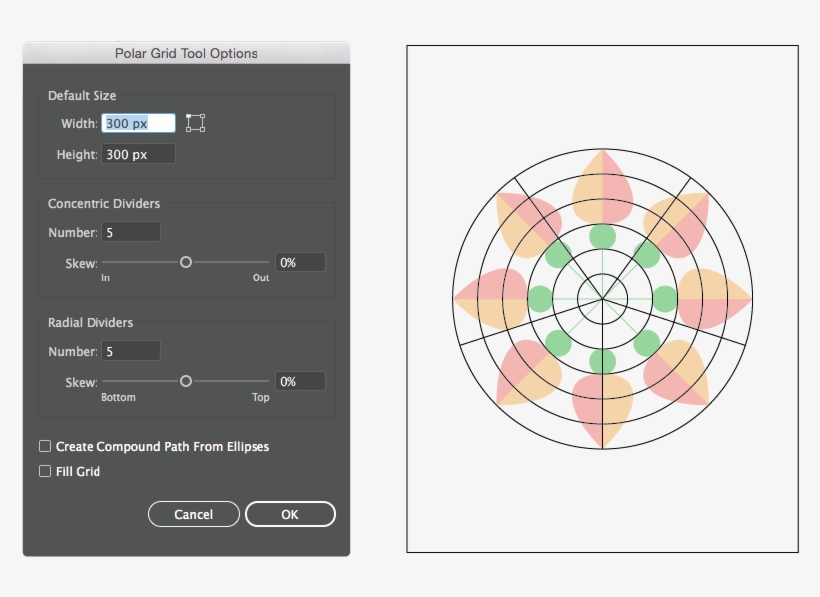
Task: Confirm settings with the OK button
Action: click(x=289, y=514)
